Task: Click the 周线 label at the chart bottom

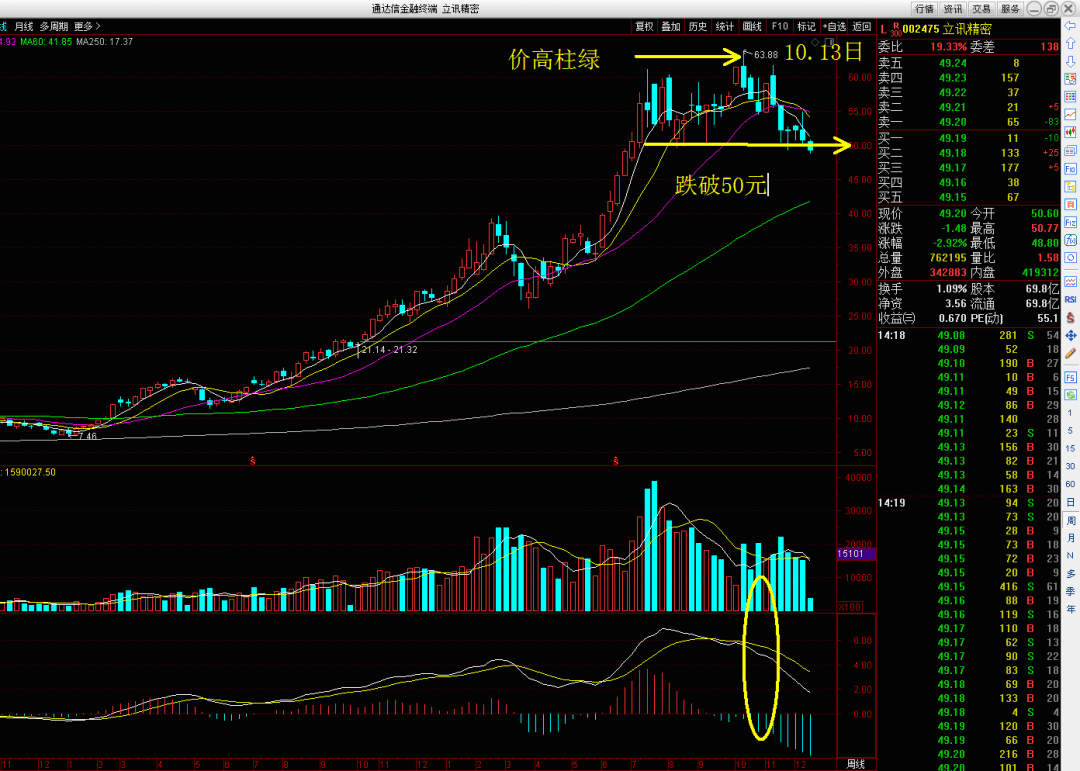Action: [x=855, y=763]
